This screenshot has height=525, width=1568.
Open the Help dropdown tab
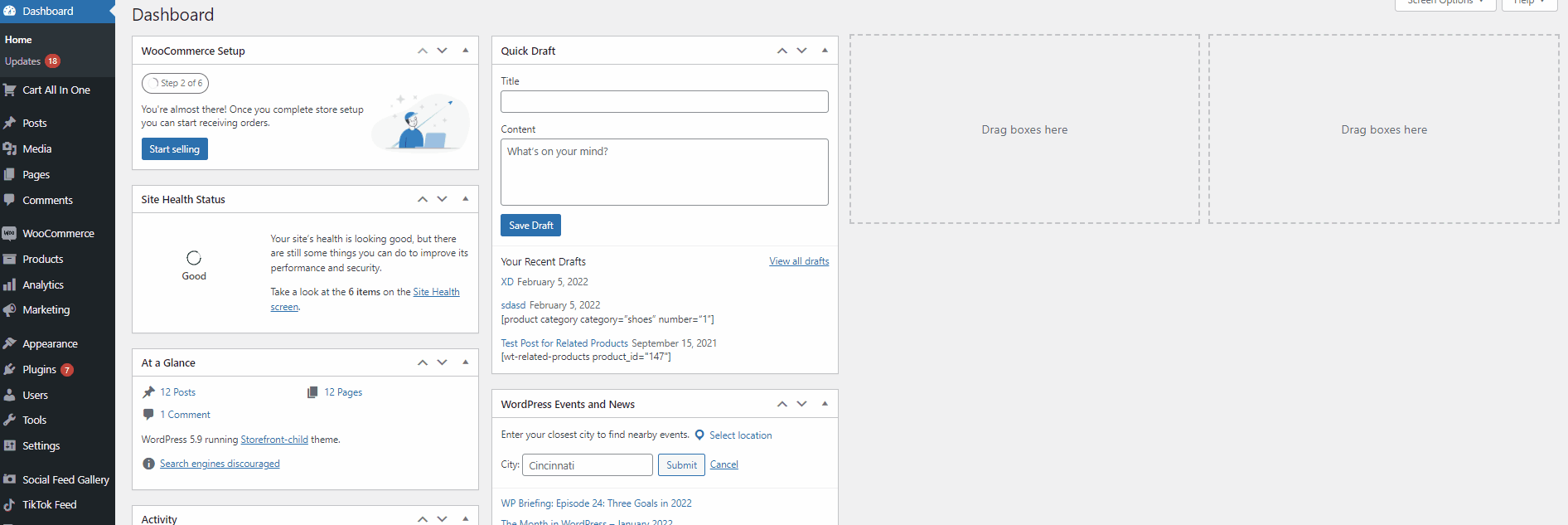[x=1529, y=3]
